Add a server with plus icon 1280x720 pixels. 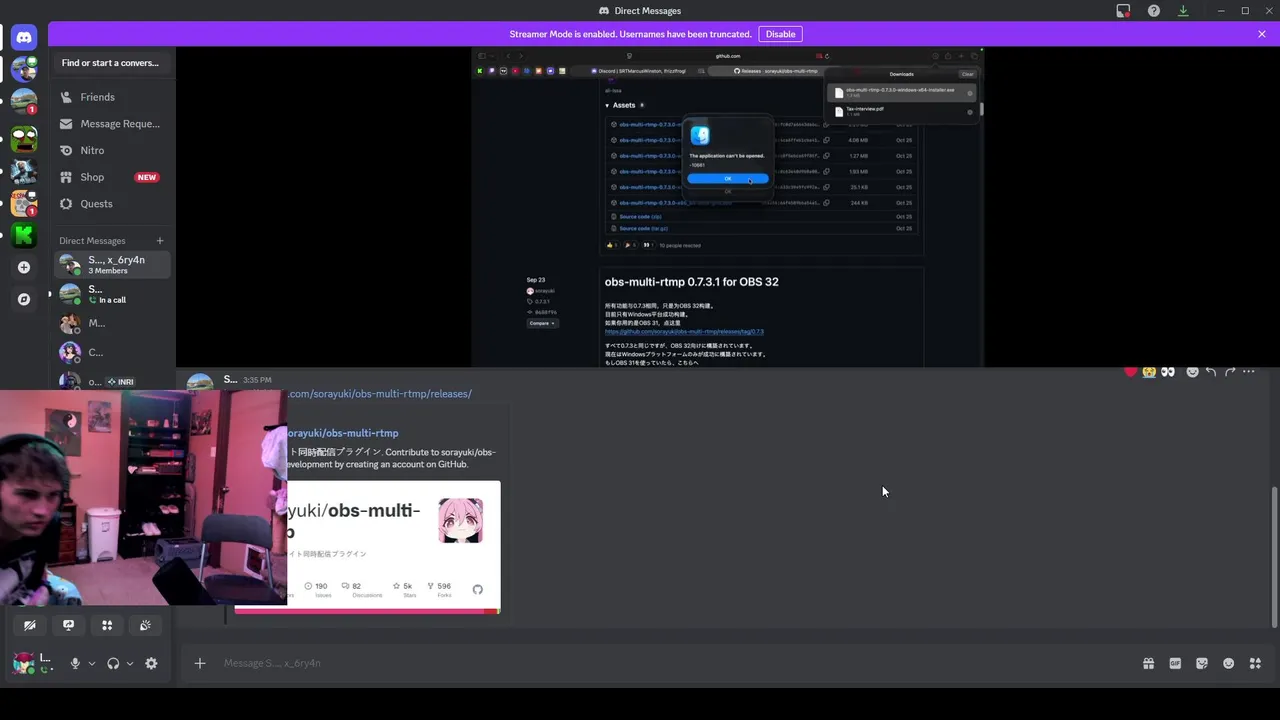tap(24, 267)
